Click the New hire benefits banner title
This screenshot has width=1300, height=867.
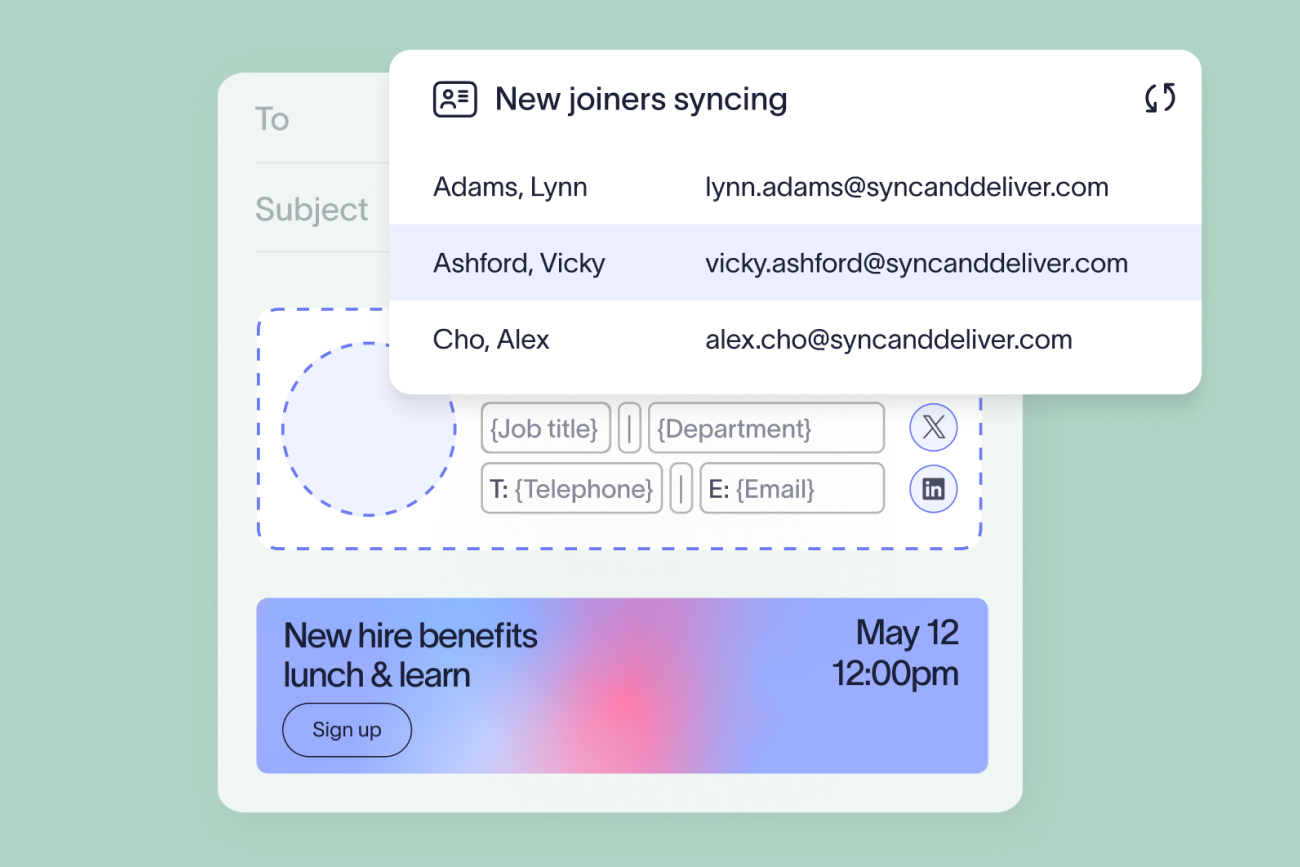tap(411, 655)
